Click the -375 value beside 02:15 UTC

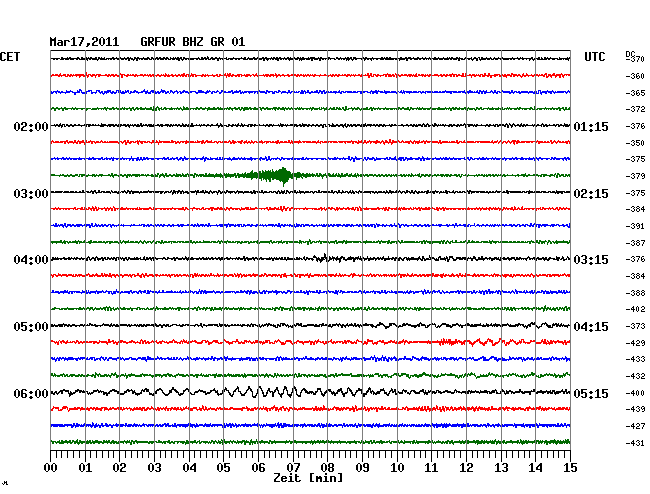tap(635, 193)
